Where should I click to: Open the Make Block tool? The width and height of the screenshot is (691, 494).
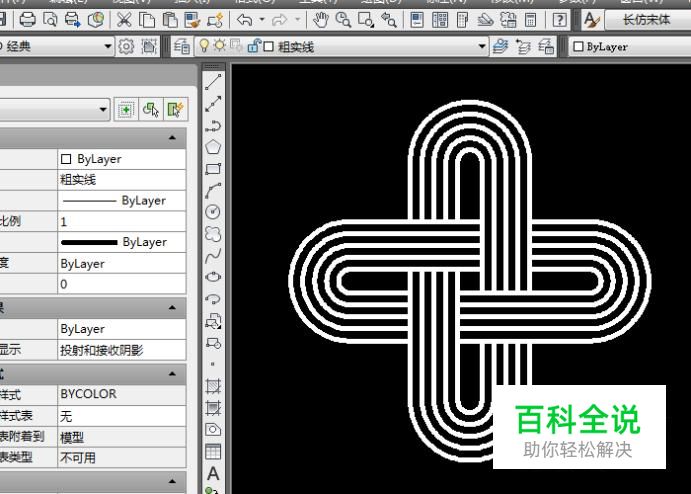213,342
